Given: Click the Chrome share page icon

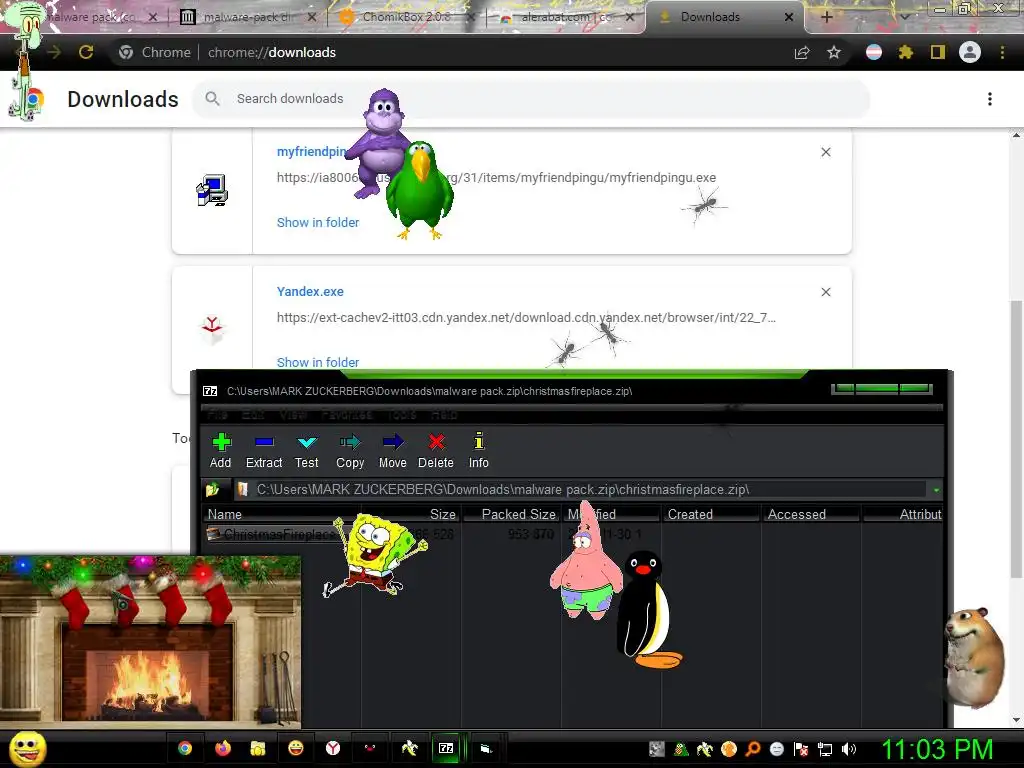Looking at the screenshot, I should 801,53.
